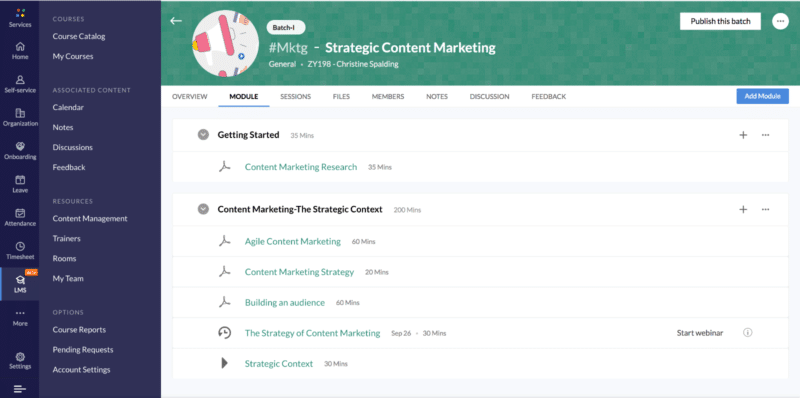Click info icon next to Start webinar

747,333
